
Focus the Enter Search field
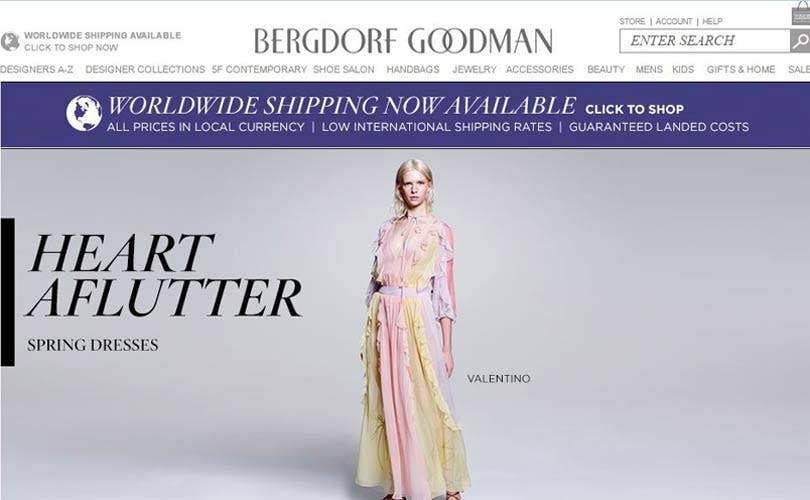[705, 41]
